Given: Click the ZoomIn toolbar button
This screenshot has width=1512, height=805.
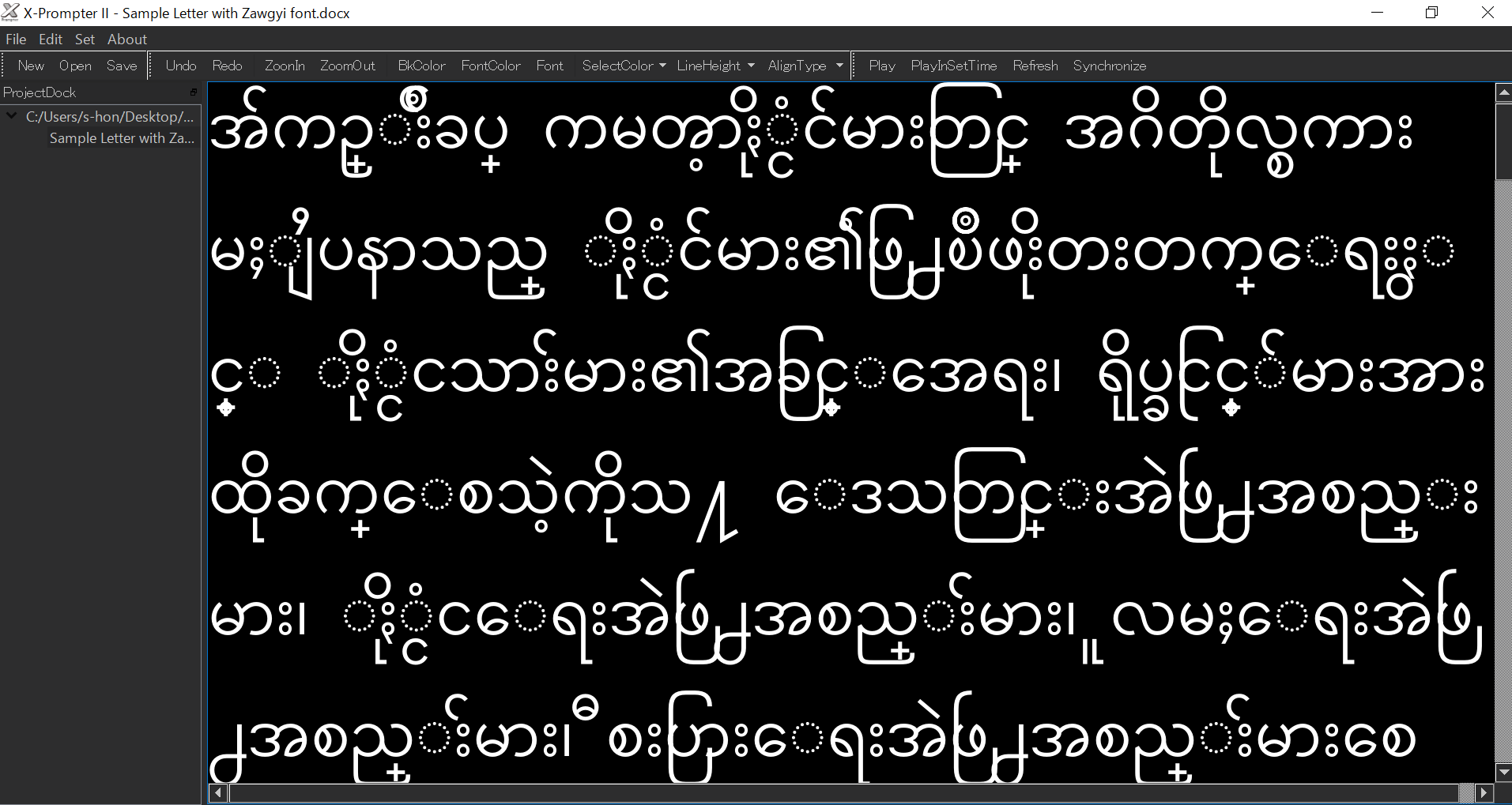Looking at the screenshot, I should (285, 66).
